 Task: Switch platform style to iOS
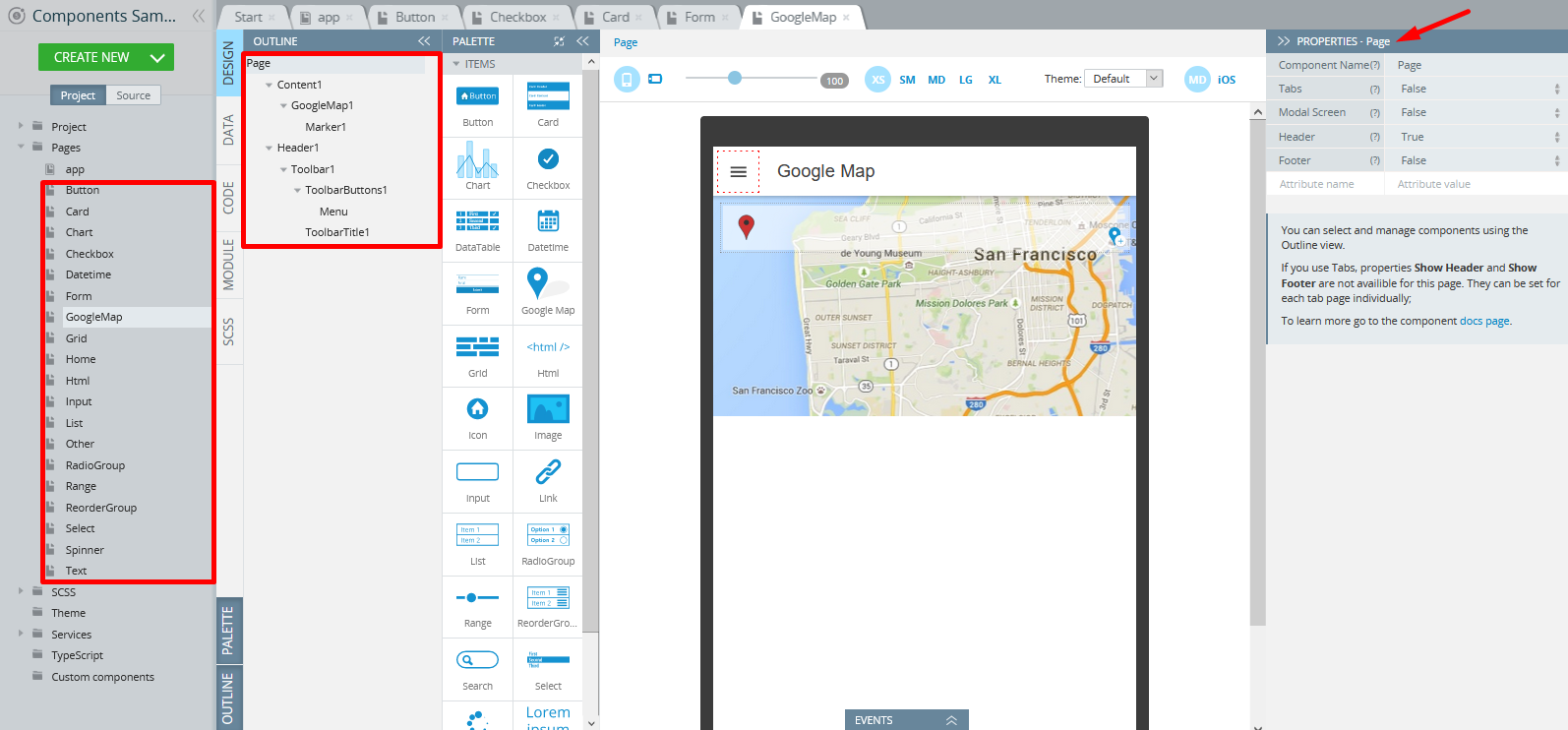(x=1227, y=80)
